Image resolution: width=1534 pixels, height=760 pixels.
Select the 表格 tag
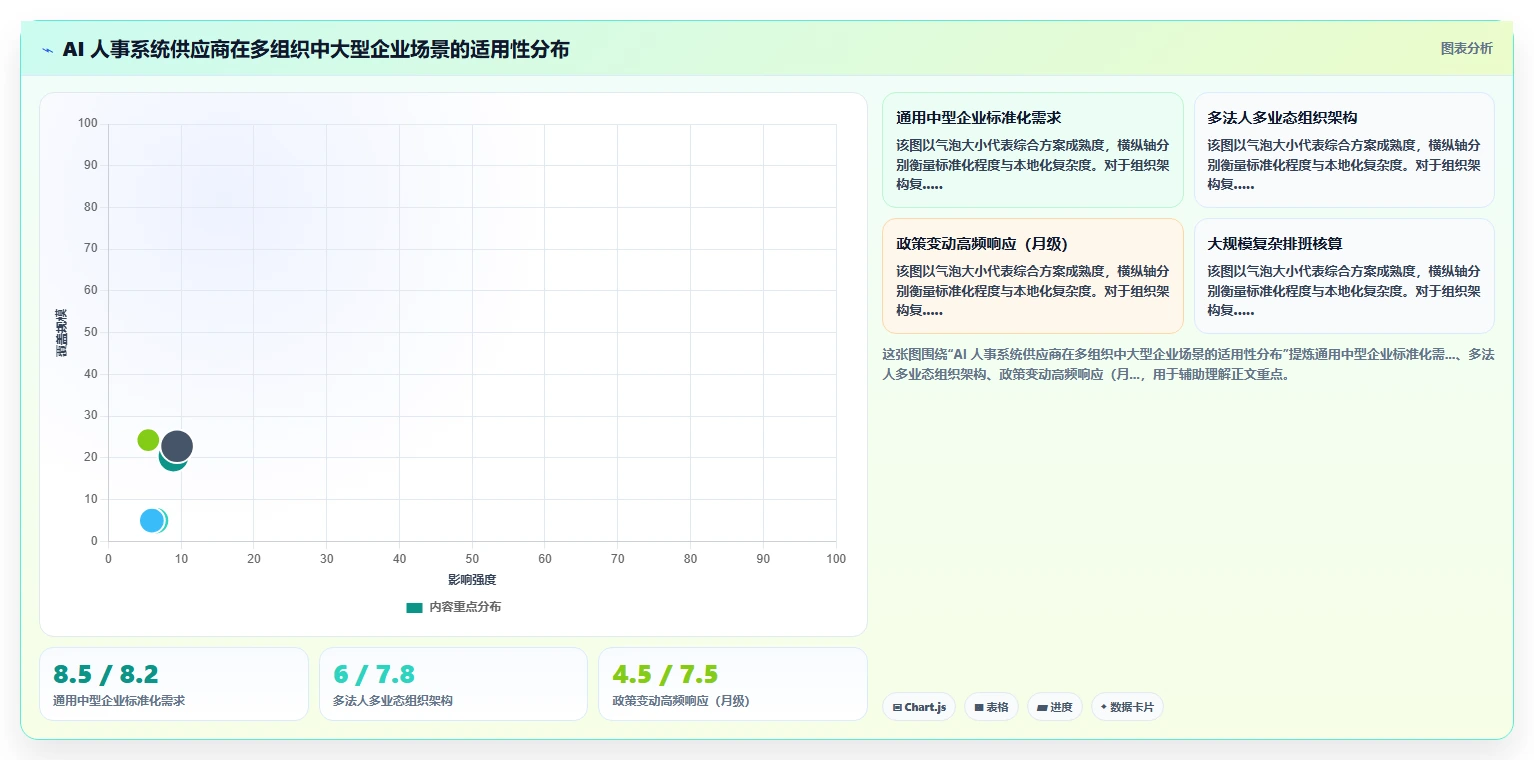point(992,707)
